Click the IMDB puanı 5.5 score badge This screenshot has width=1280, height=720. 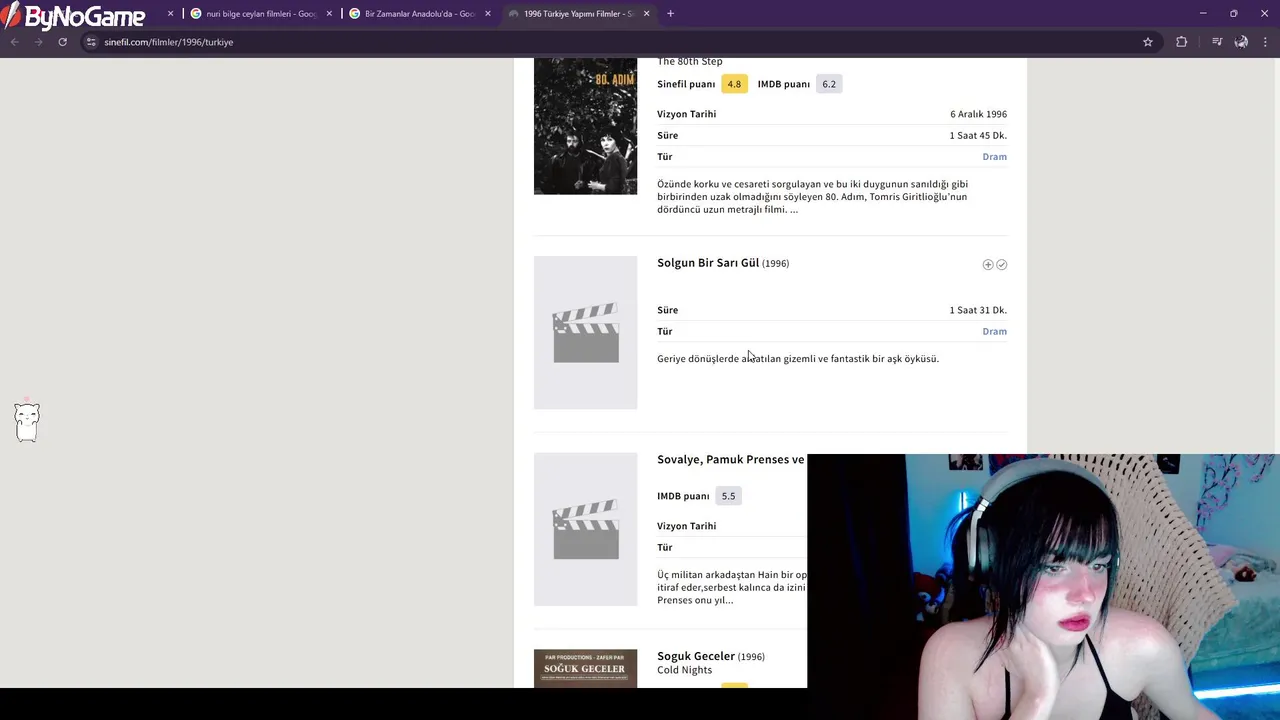(728, 496)
